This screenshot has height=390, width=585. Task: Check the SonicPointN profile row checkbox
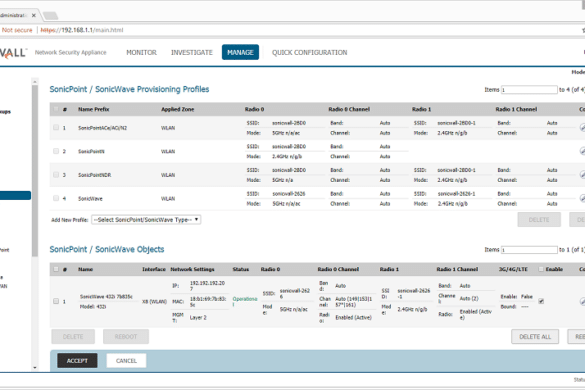click(56, 151)
